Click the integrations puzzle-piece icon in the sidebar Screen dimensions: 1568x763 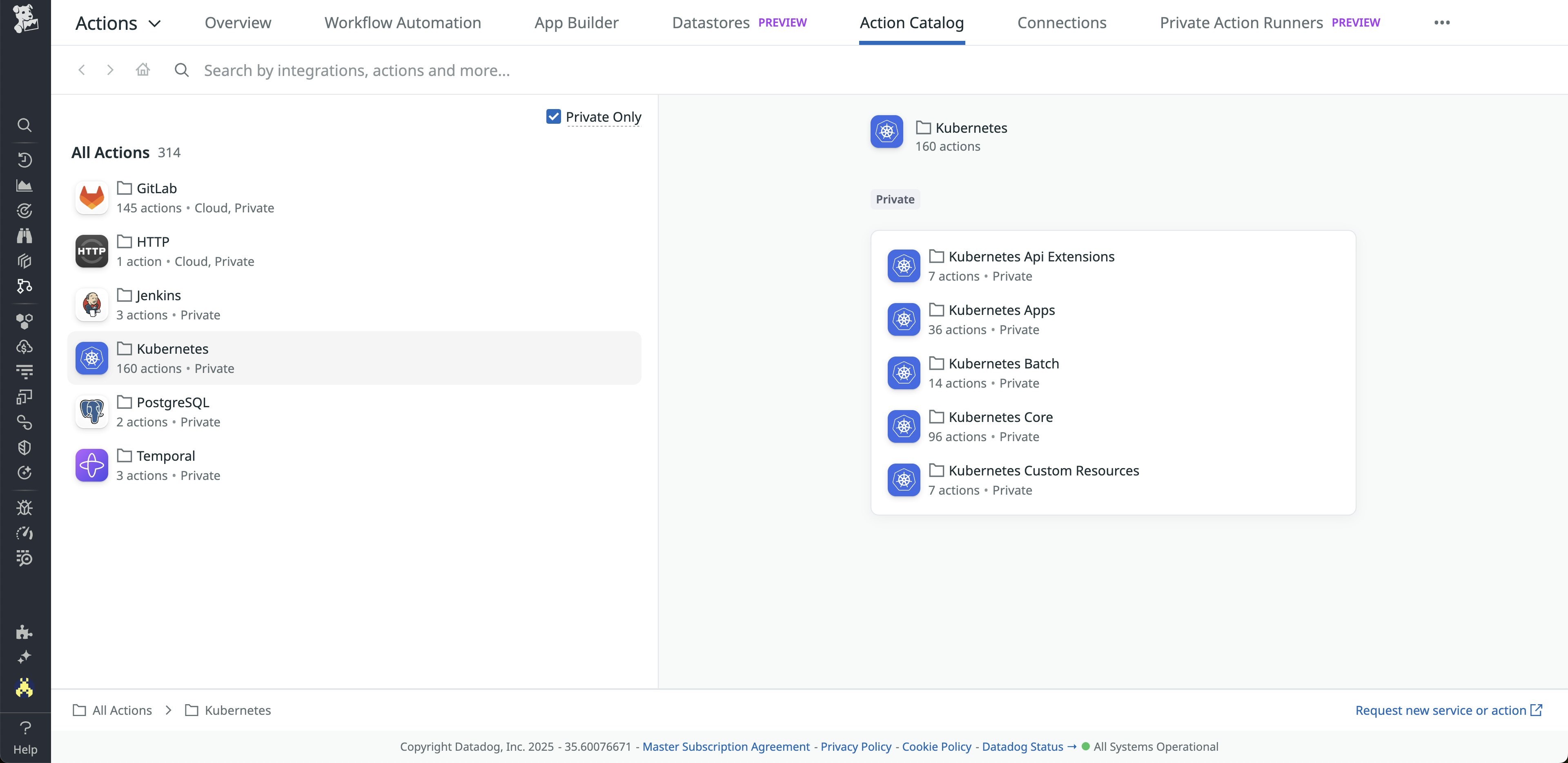pyautogui.click(x=24, y=633)
